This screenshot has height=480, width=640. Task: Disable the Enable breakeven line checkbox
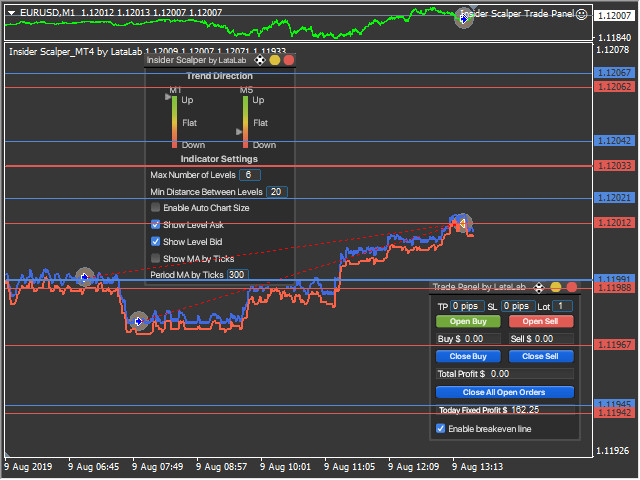click(x=440, y=429)
